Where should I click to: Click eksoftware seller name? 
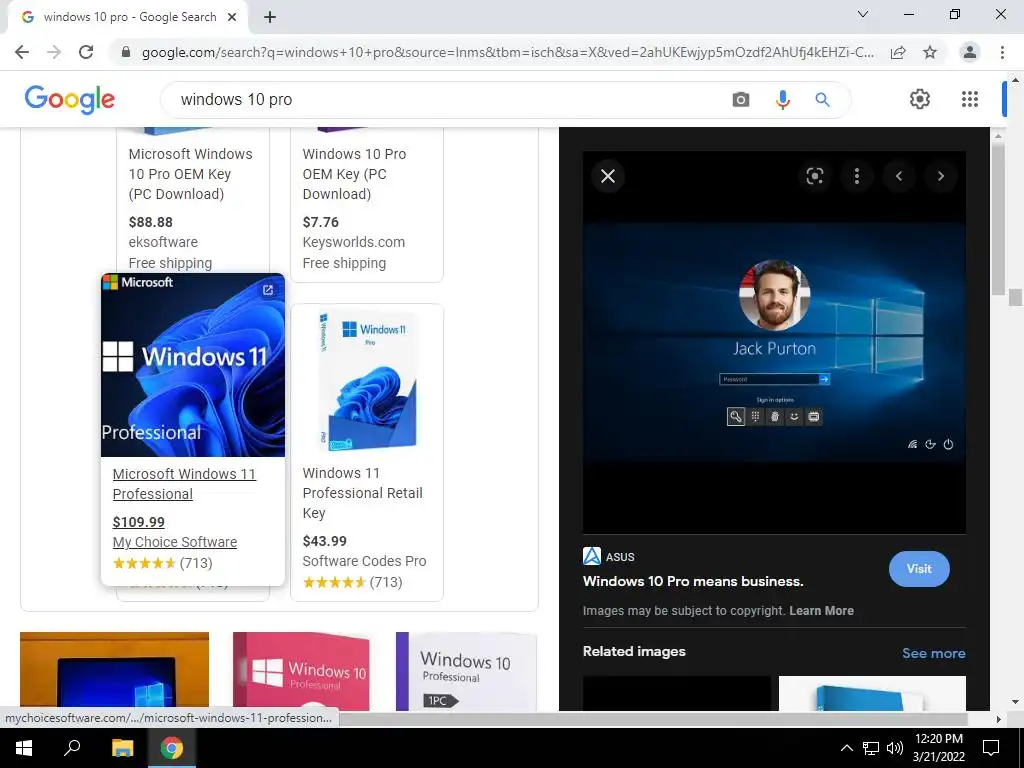pyautogui.click(x=163, y=242)
